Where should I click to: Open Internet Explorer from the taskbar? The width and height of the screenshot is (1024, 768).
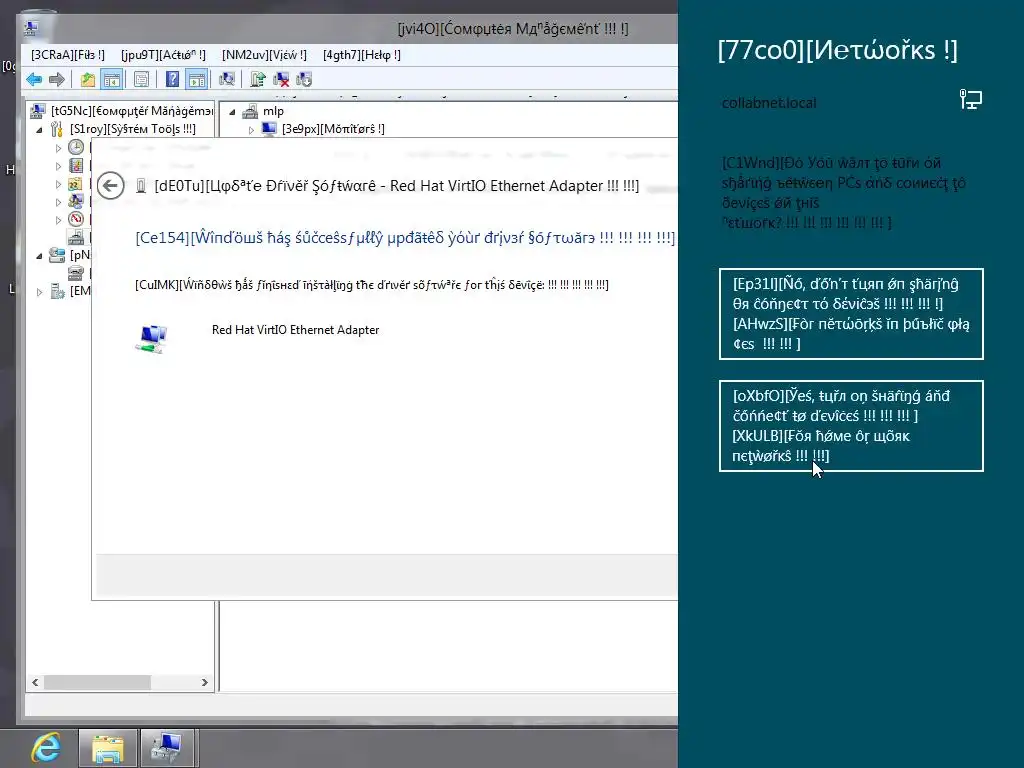click(46, 748)
